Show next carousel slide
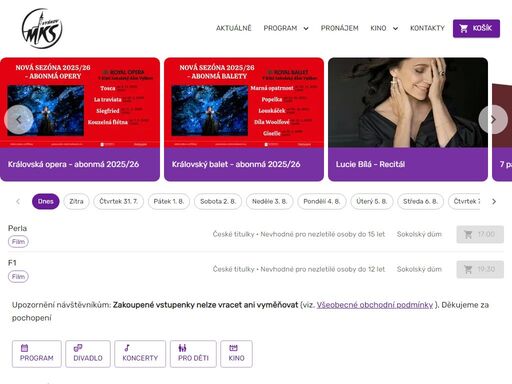 (493, 119)
